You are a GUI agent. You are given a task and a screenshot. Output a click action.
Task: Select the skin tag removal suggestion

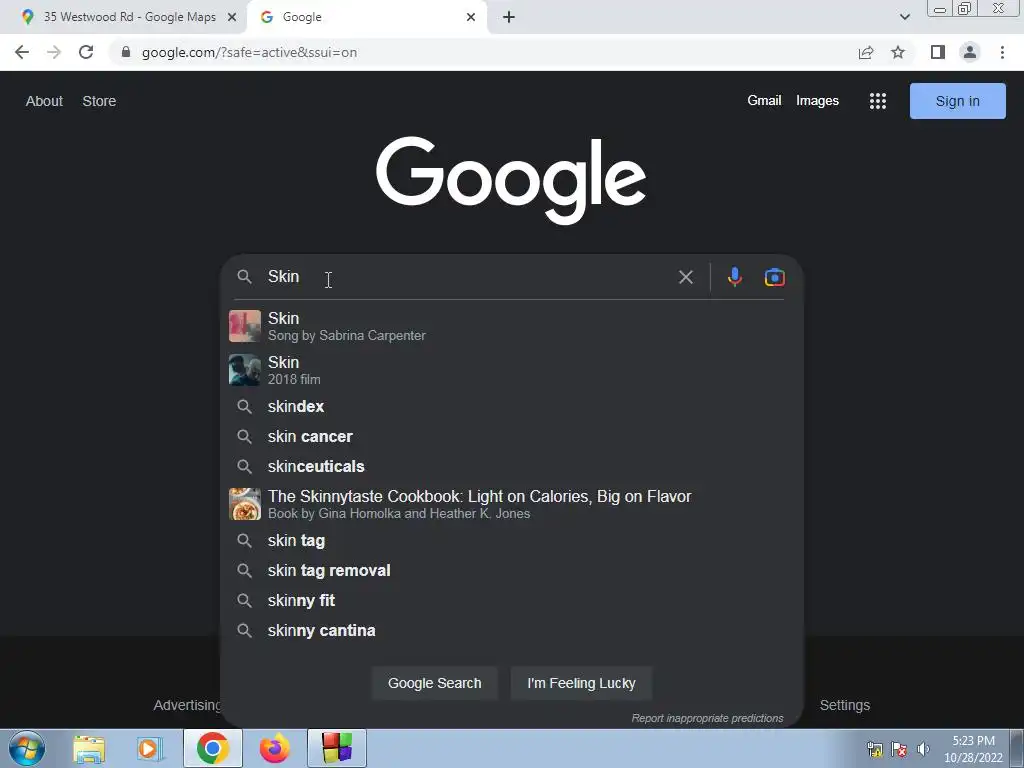[511, 571]
